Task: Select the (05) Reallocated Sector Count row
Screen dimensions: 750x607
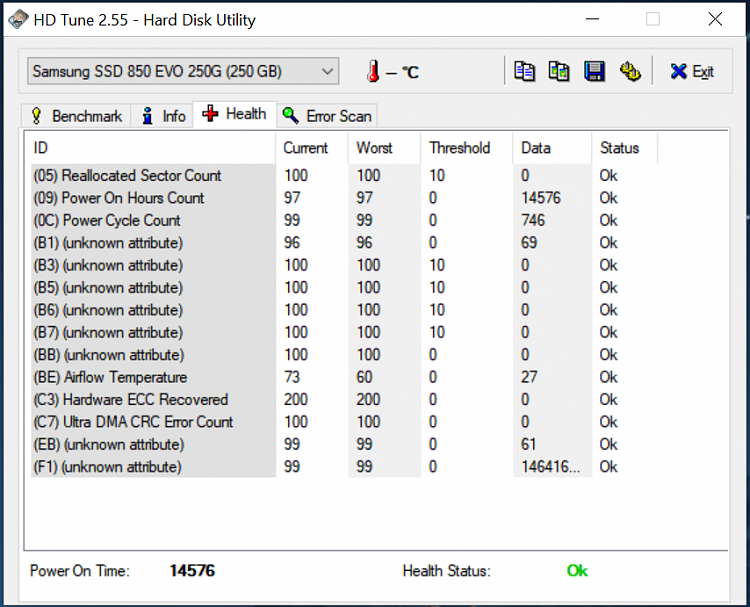Action: tap(344, 176)
